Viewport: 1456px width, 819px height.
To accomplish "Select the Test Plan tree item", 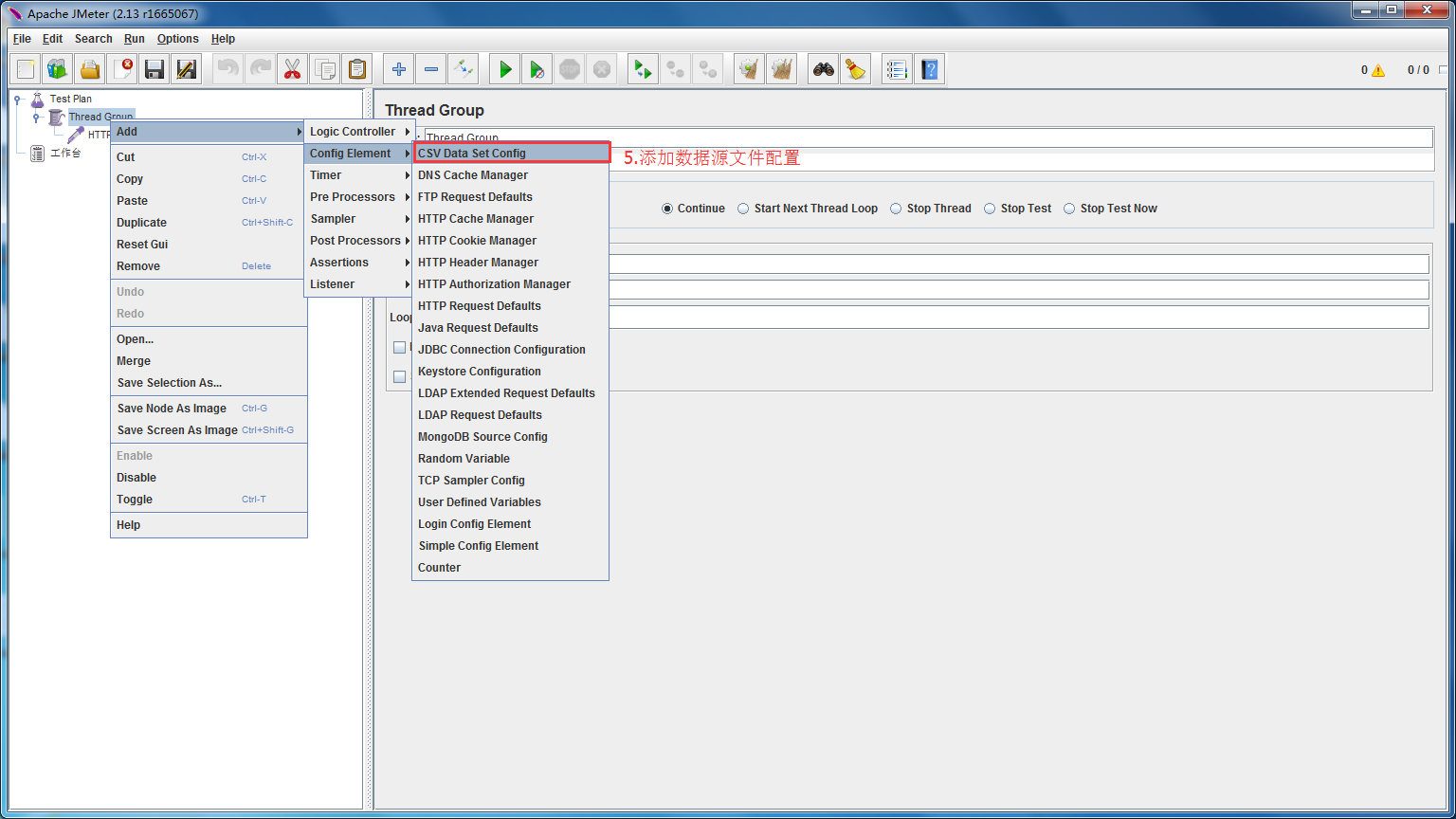I will point(70,99).
